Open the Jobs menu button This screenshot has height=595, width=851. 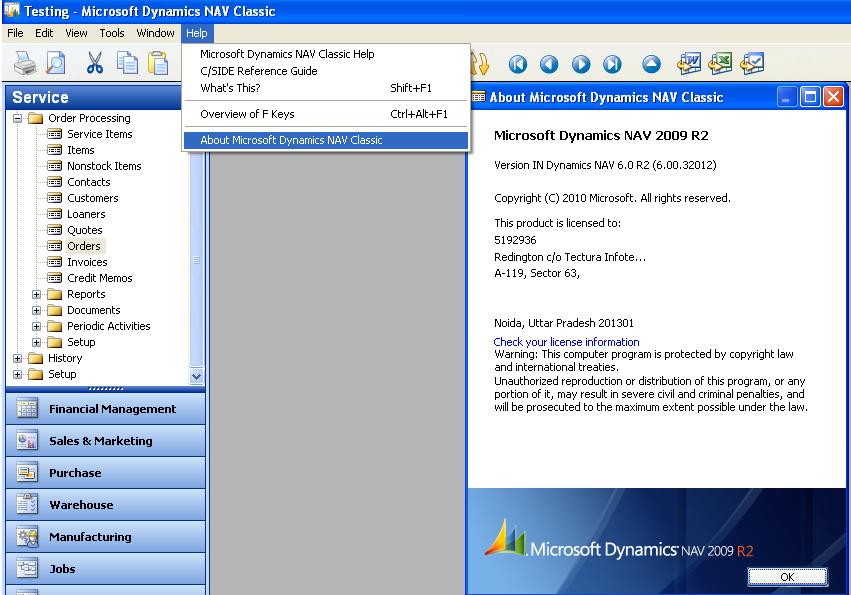click(105, 569)
